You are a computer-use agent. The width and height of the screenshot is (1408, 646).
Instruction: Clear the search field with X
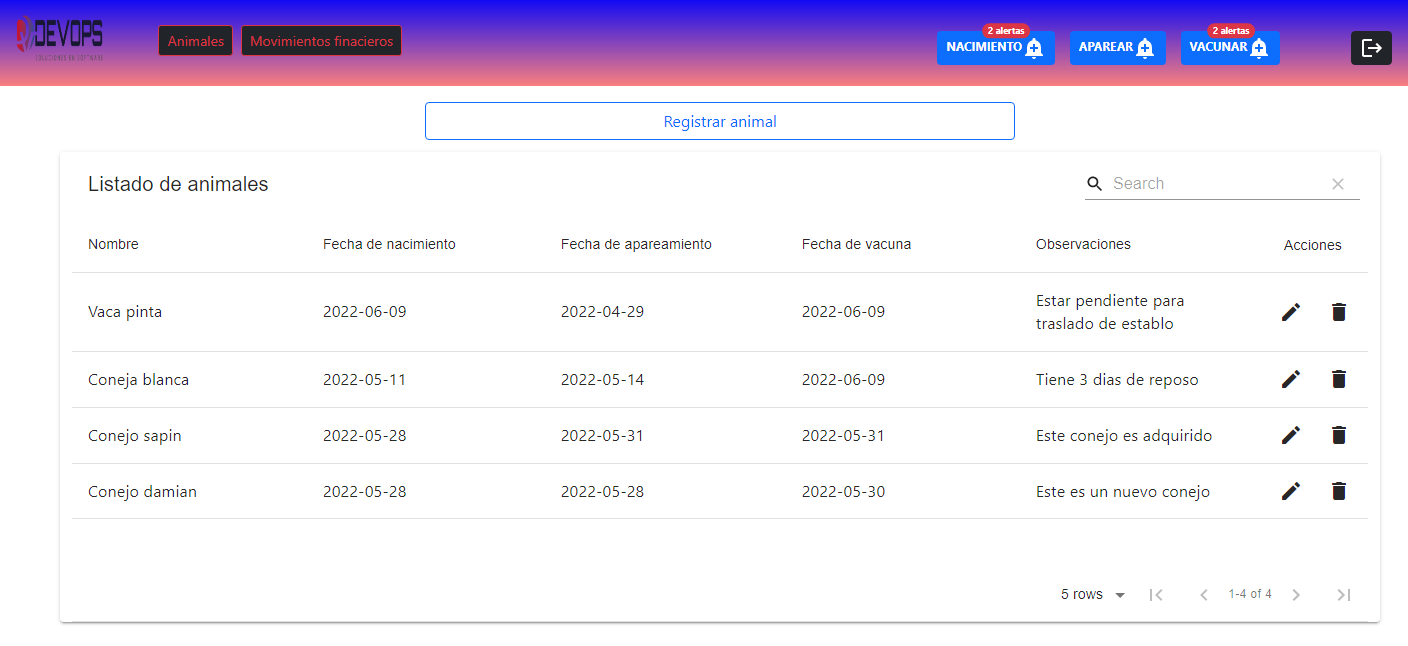click(x=1337, y=184)
